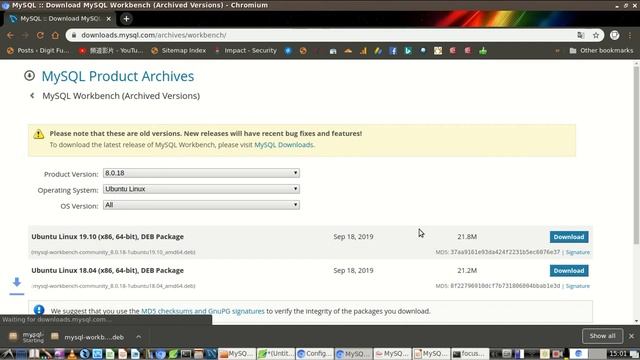This screenshot has height=360, width=640.
Task: Click Ubuntu Linux 19.10 package title
Action: [107, 237]
